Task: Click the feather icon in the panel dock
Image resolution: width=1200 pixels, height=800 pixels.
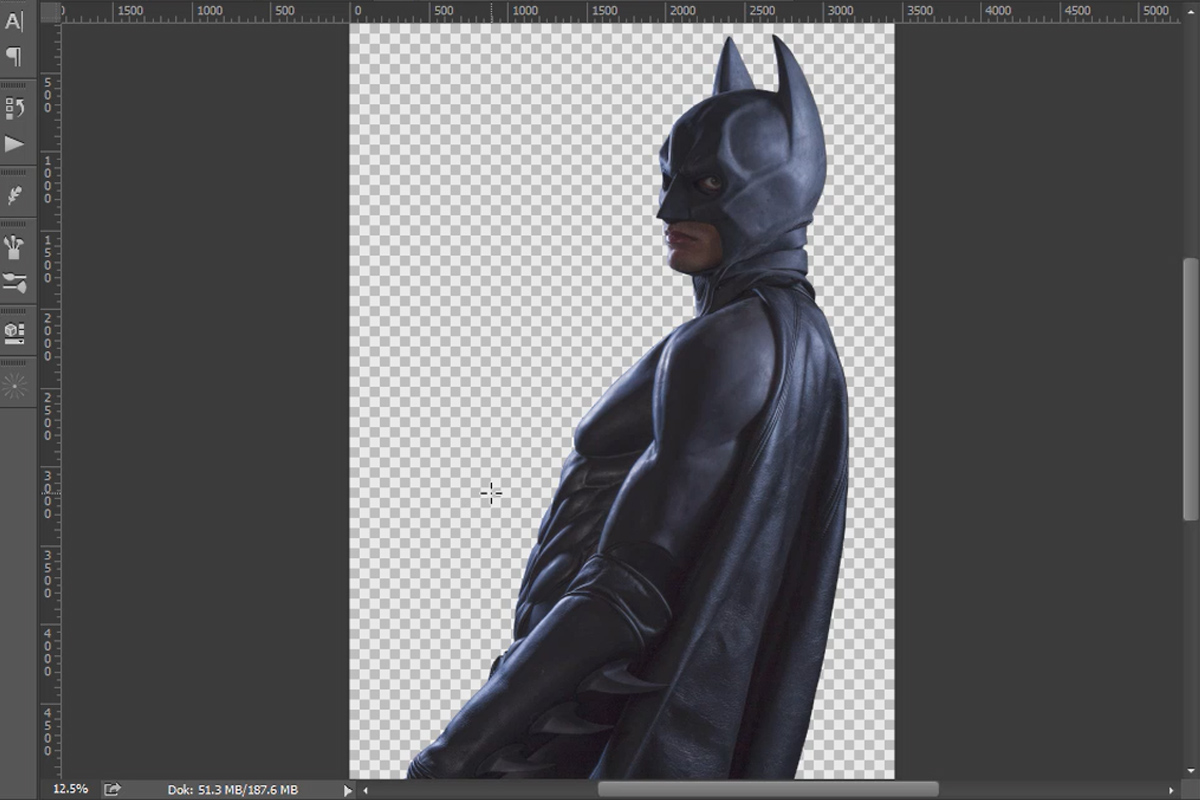Action: pyautogui.click(x=14, y=195)
